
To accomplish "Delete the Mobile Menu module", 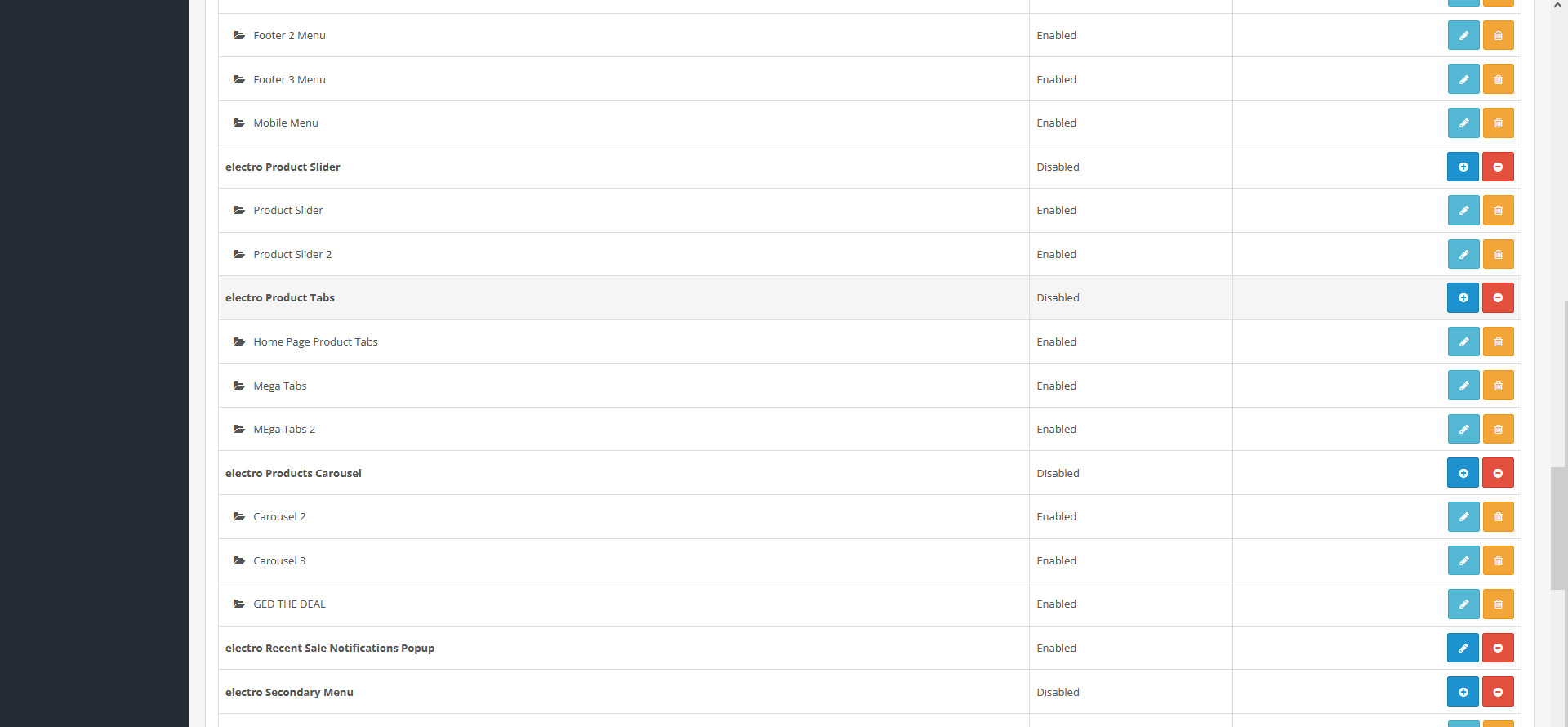I will click(x=1498, y=123).
